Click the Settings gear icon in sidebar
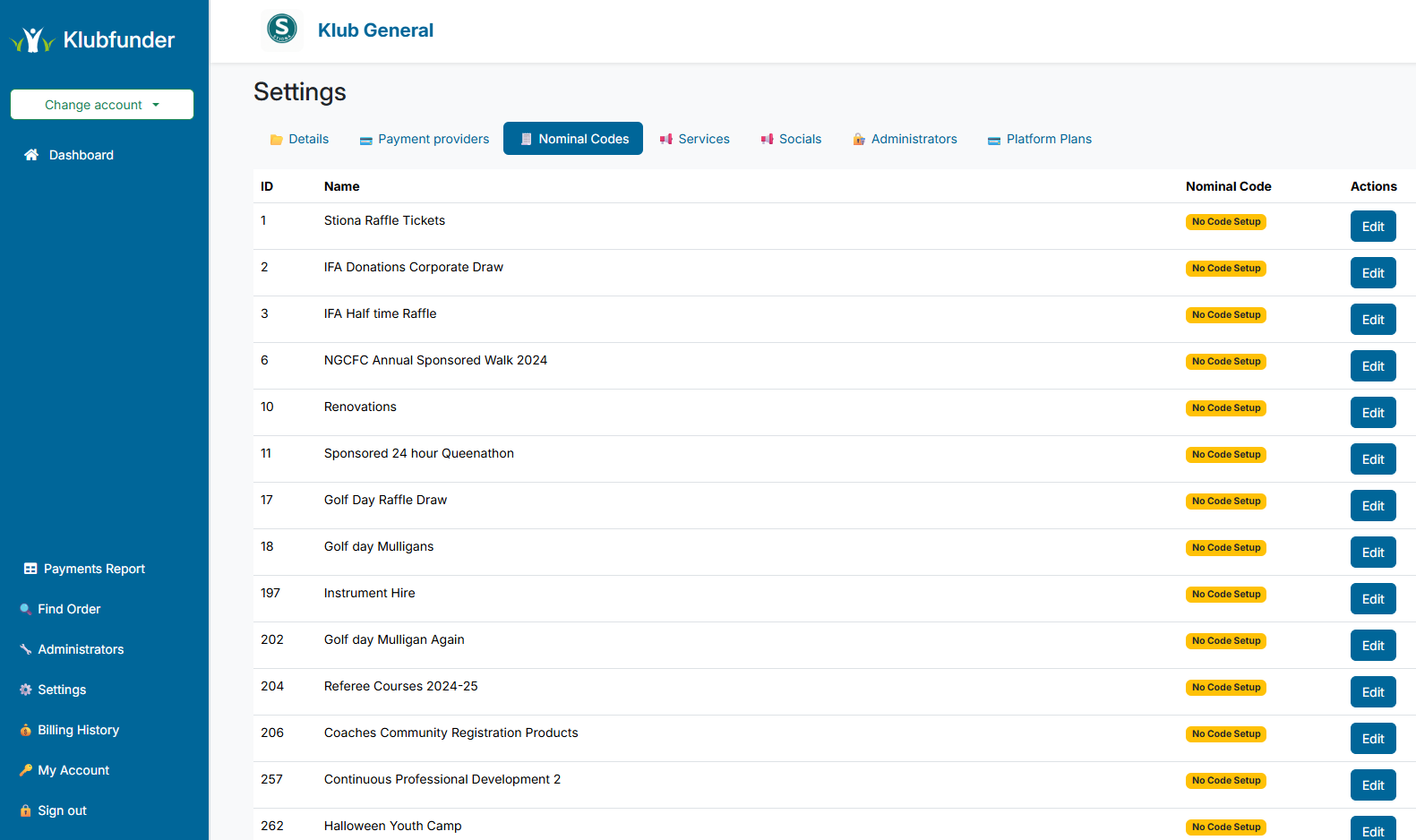 click(x=26, y=690)
